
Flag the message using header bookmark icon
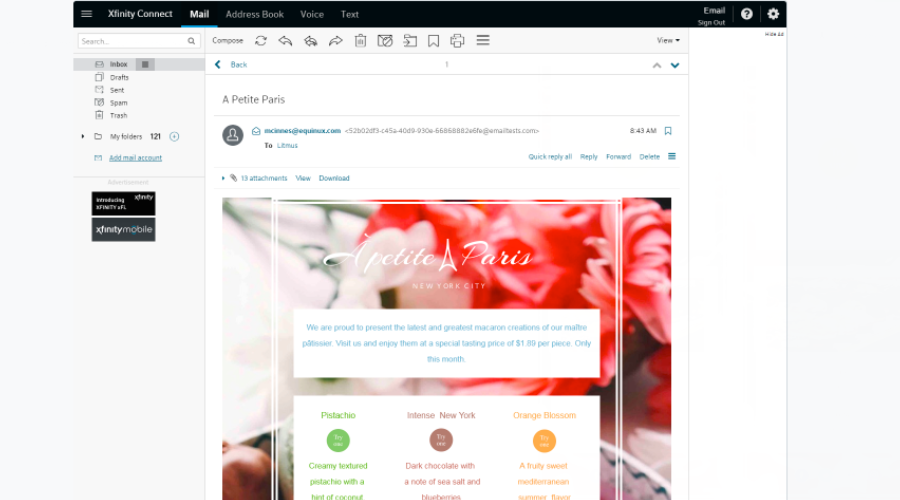point(668,131)
